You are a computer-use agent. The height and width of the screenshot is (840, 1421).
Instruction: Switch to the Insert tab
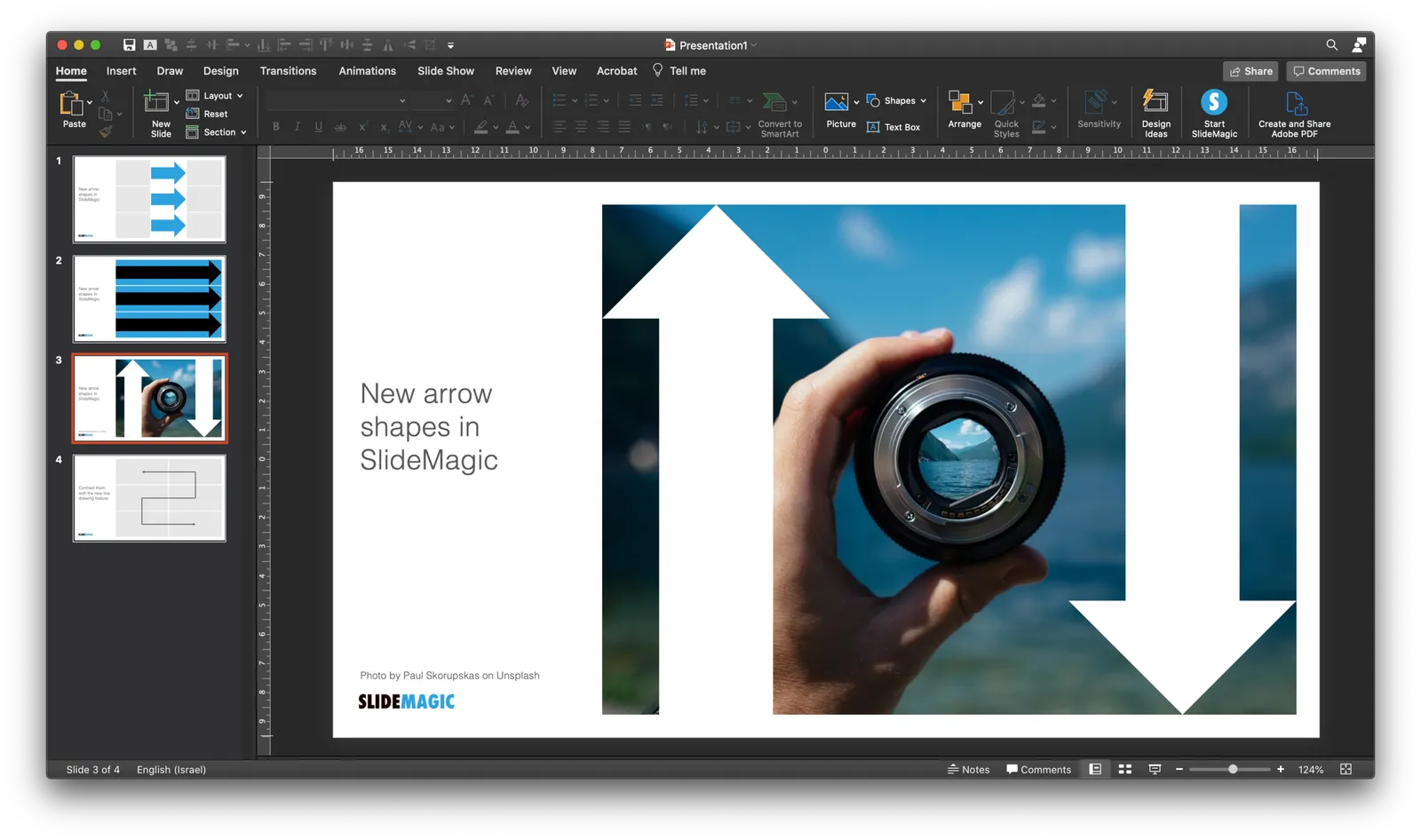pos(122,71)
